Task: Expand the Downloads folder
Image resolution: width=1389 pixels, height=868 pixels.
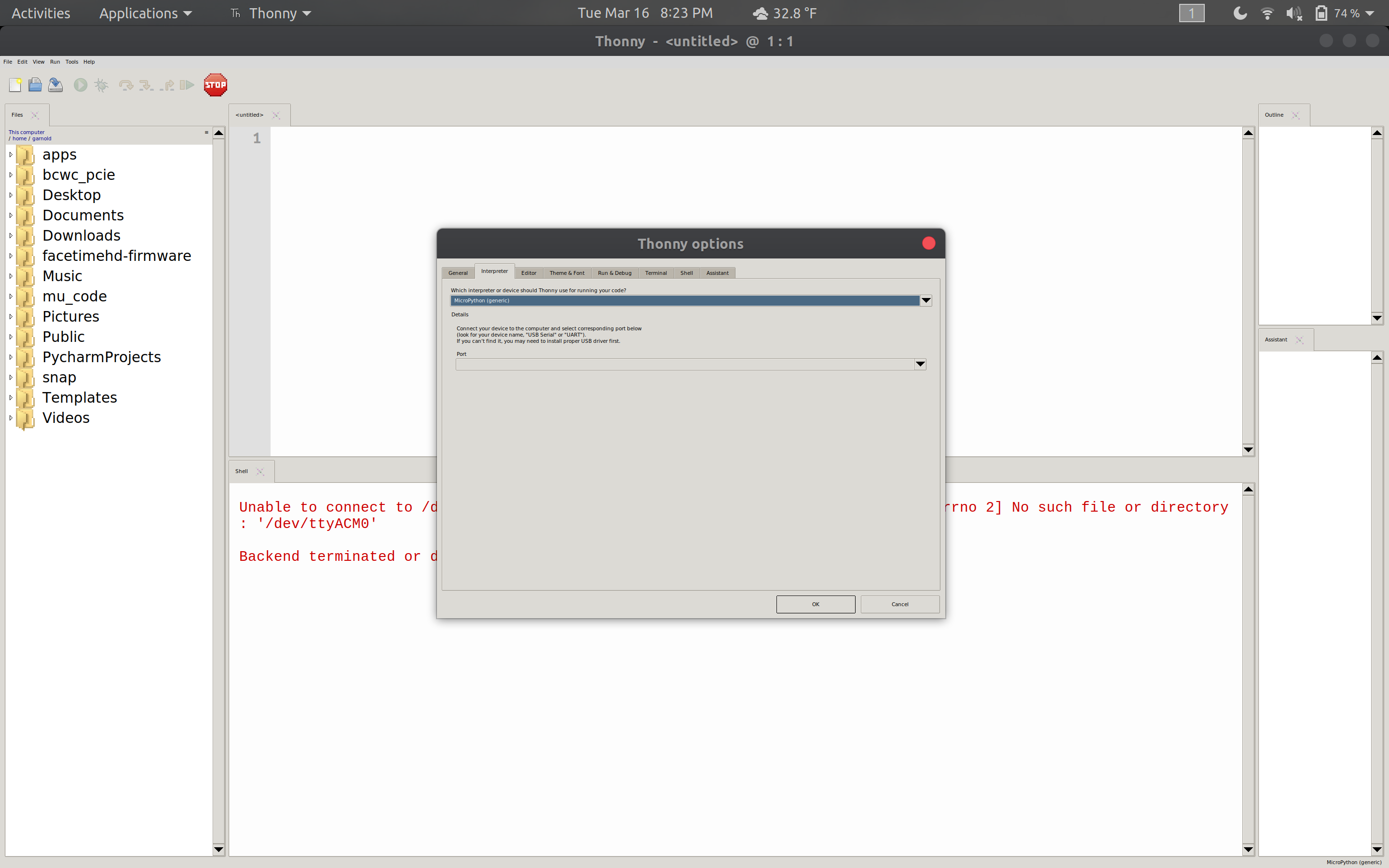Action: 10,235
